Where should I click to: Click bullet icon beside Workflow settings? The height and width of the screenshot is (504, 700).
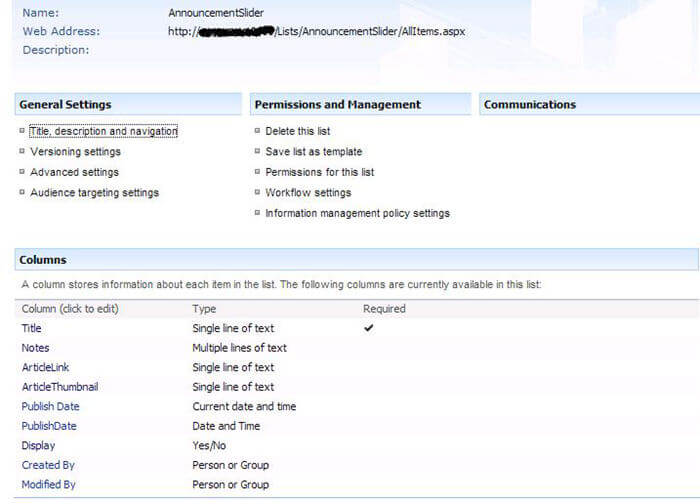pos(257,192)
